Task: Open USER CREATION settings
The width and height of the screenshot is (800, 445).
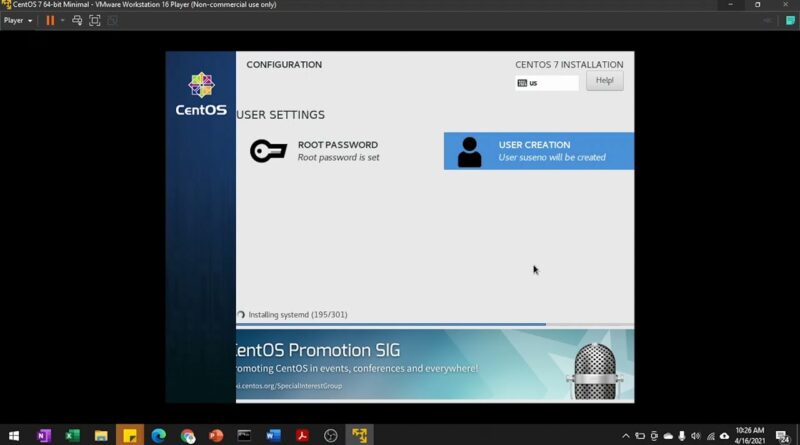Action: 539,151
